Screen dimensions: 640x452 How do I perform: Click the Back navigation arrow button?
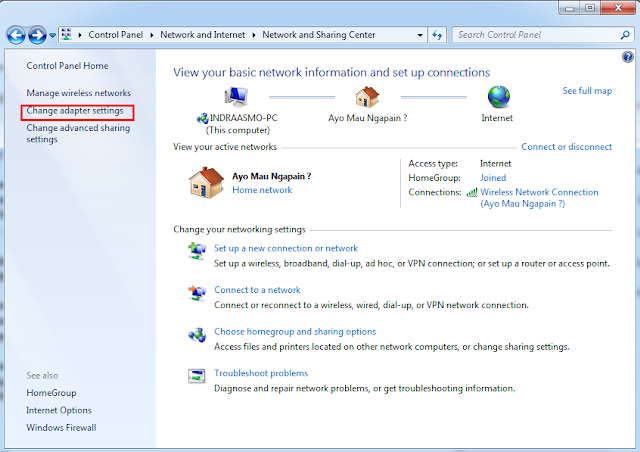tap(16, 35)
